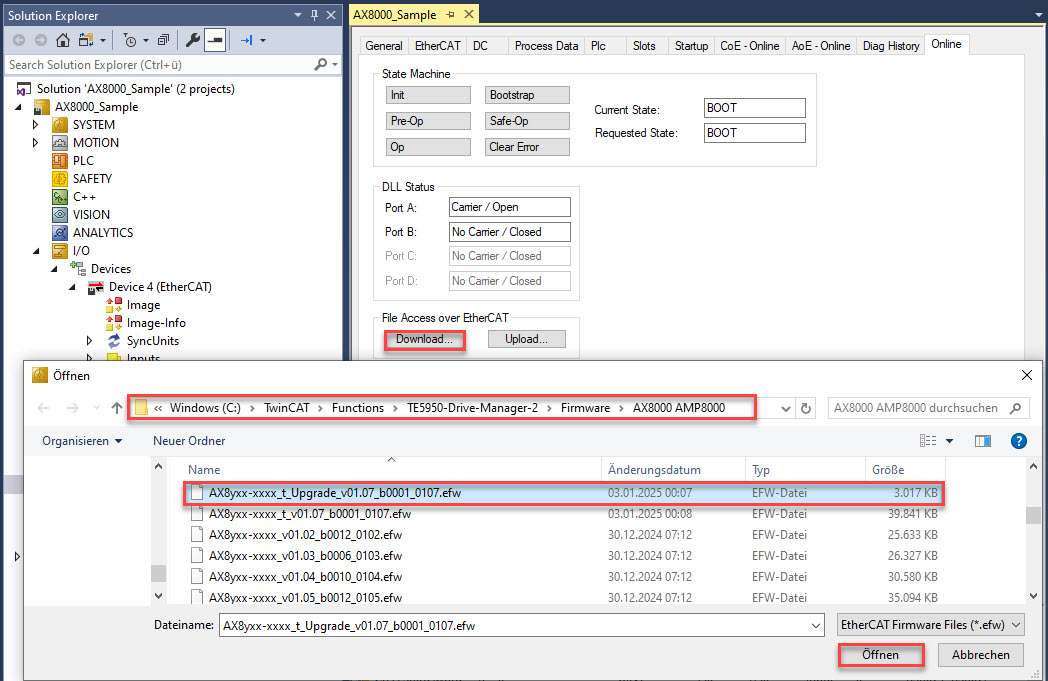Viewport: 1048px width, 681px height.
Task: Click the Bootstrap state button
Action: [527, 95]
